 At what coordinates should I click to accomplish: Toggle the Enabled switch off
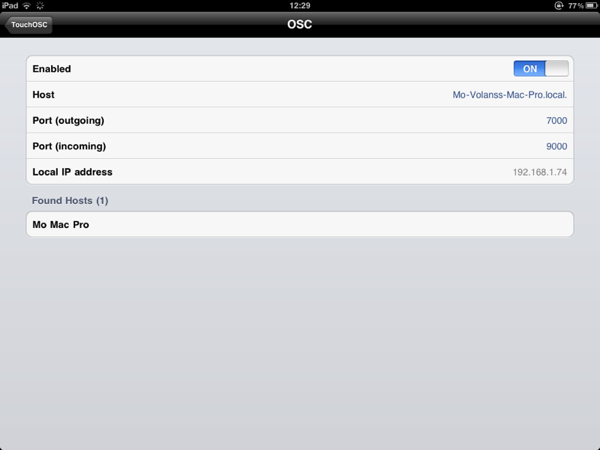(x=541, y=69)
